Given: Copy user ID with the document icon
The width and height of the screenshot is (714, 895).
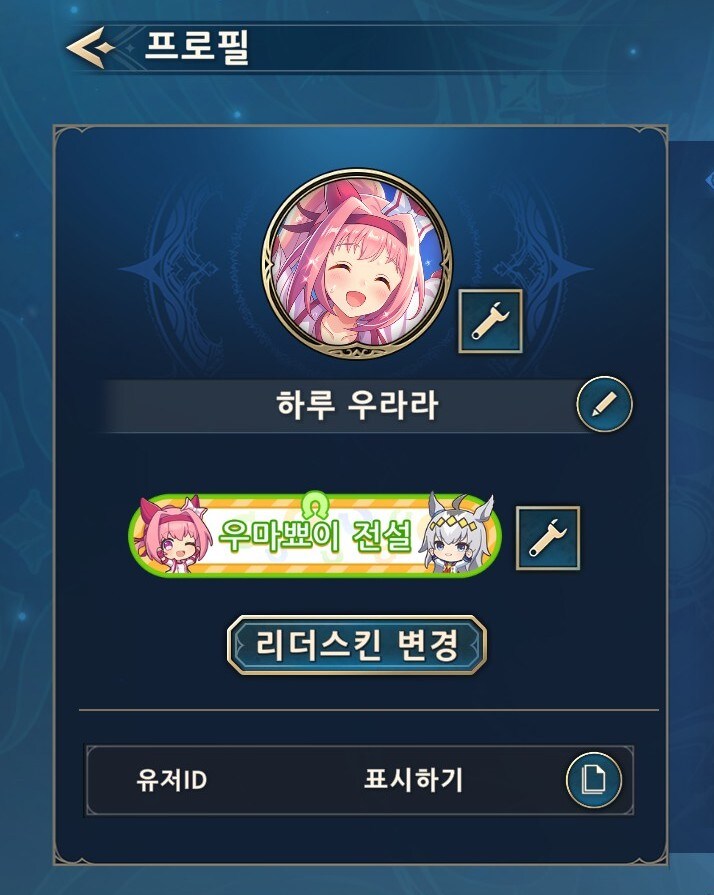Looking at the screenshot, I should [594, 780].
